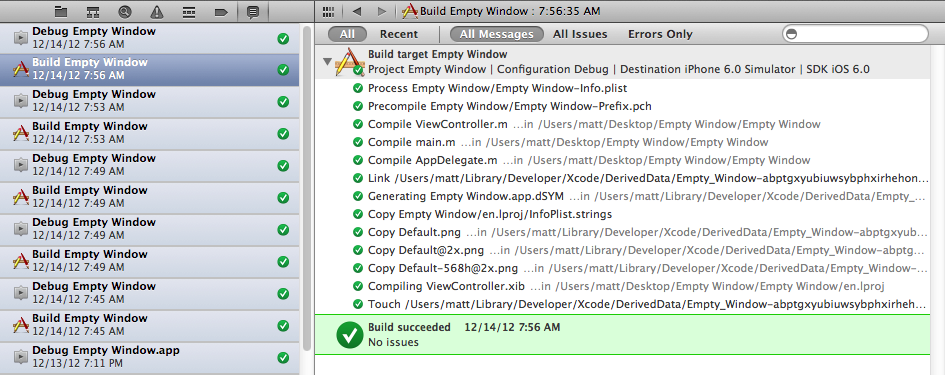Click the run icon of Debug 7:53 AM

[x=21, y=101]
